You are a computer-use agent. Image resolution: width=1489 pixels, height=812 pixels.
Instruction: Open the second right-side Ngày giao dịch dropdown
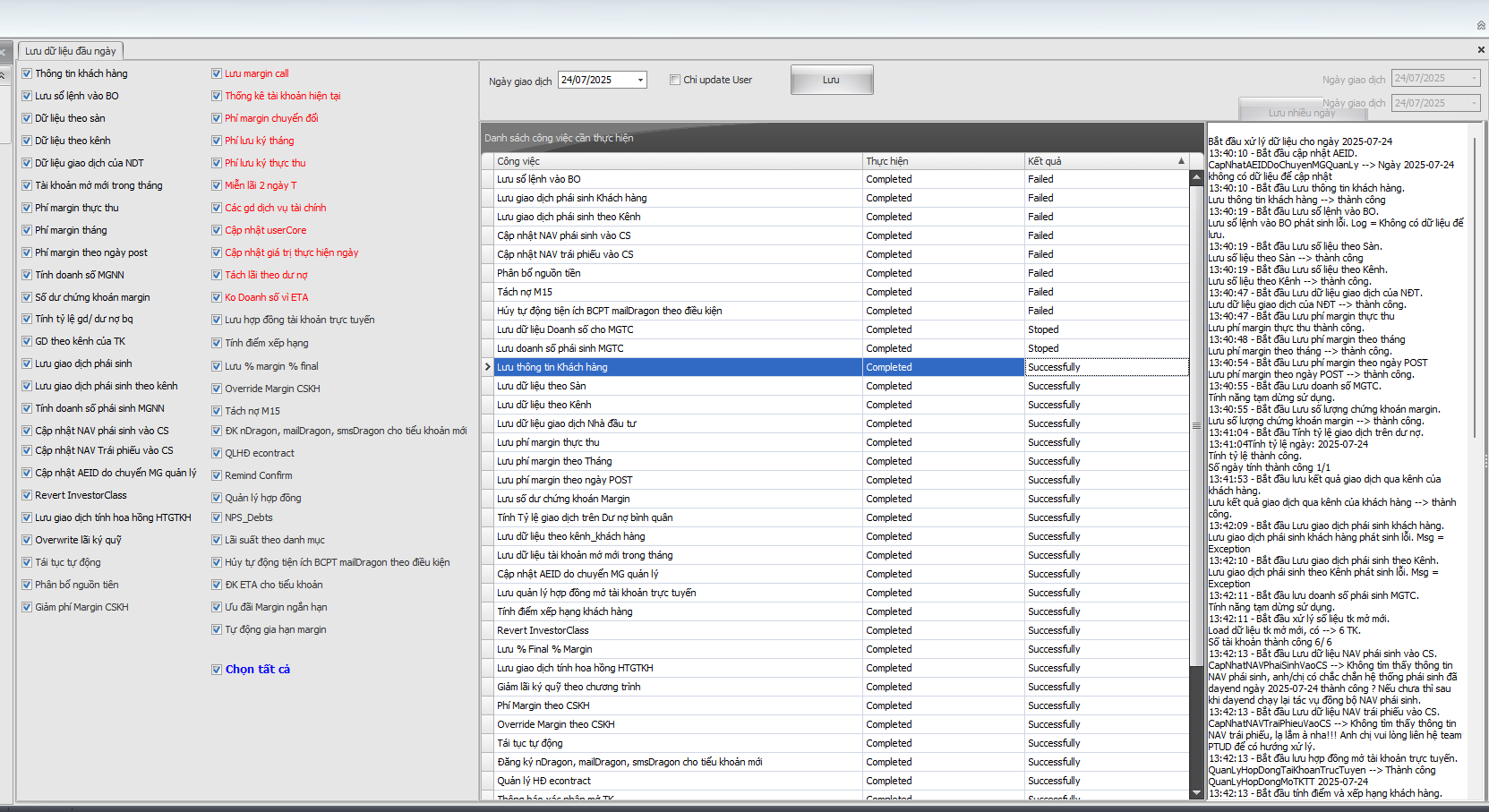pos(1474,103)
